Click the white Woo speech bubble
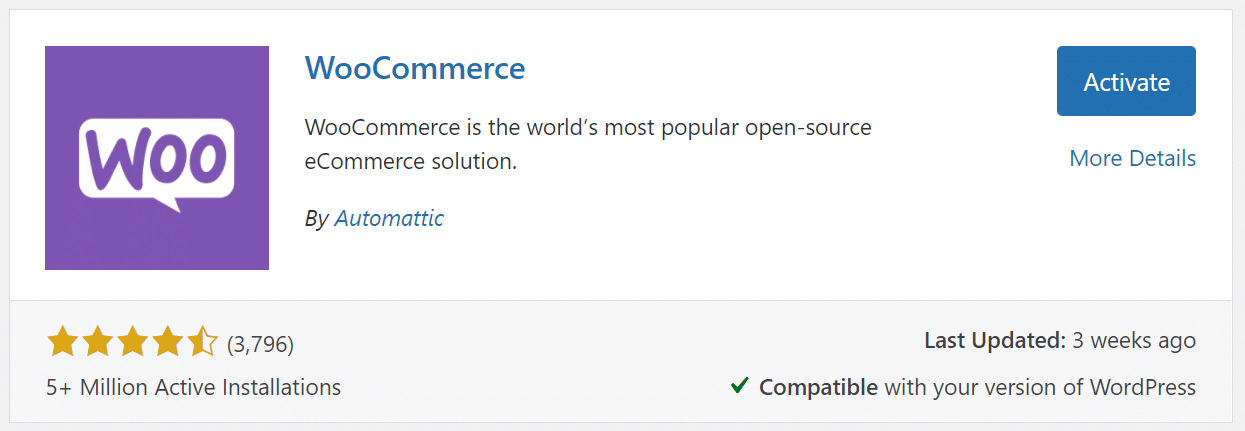This screenshot has width=1245, height=431. click(157, 160)
